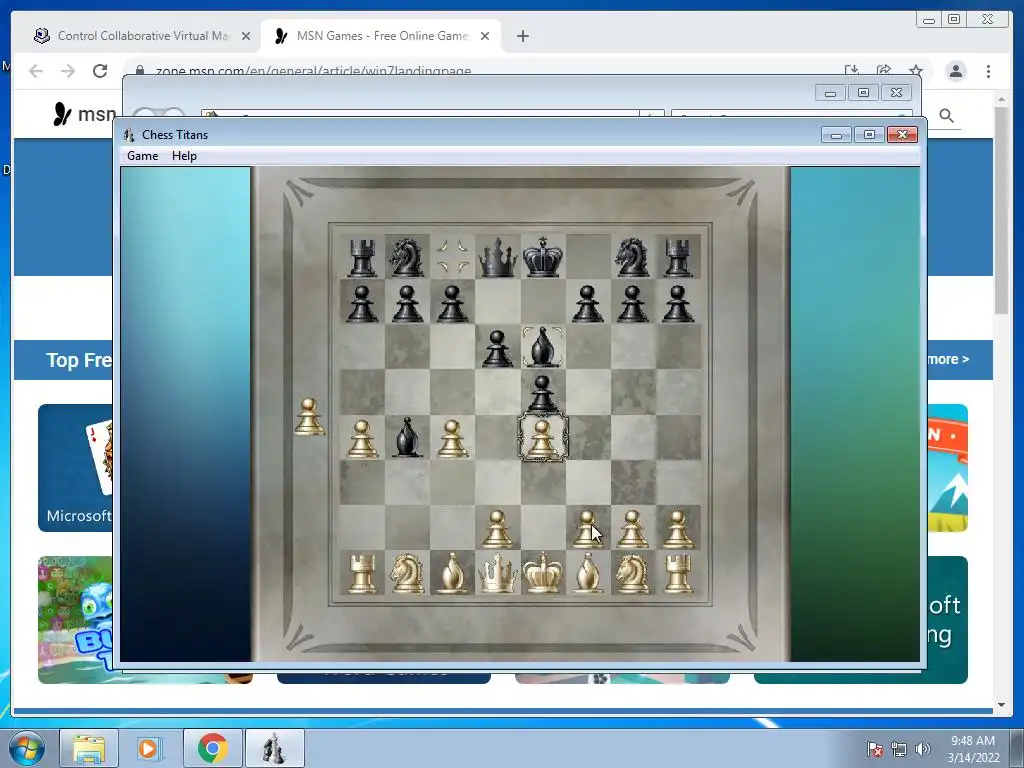Select the white knight beside the left rook

tap(406, 573)
